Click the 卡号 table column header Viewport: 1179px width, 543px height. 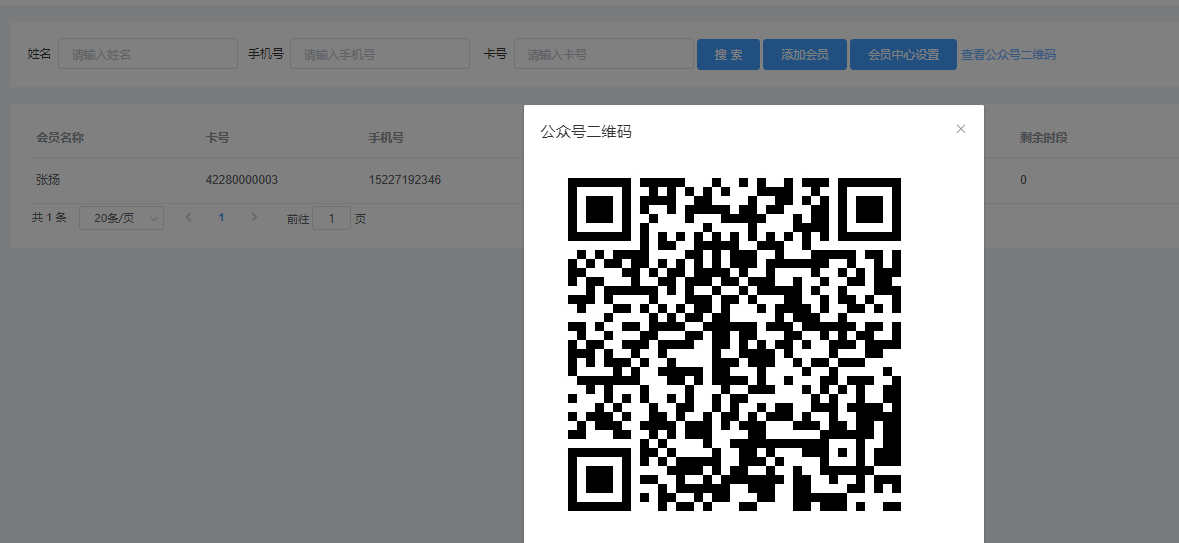click(x=217, y=137)
